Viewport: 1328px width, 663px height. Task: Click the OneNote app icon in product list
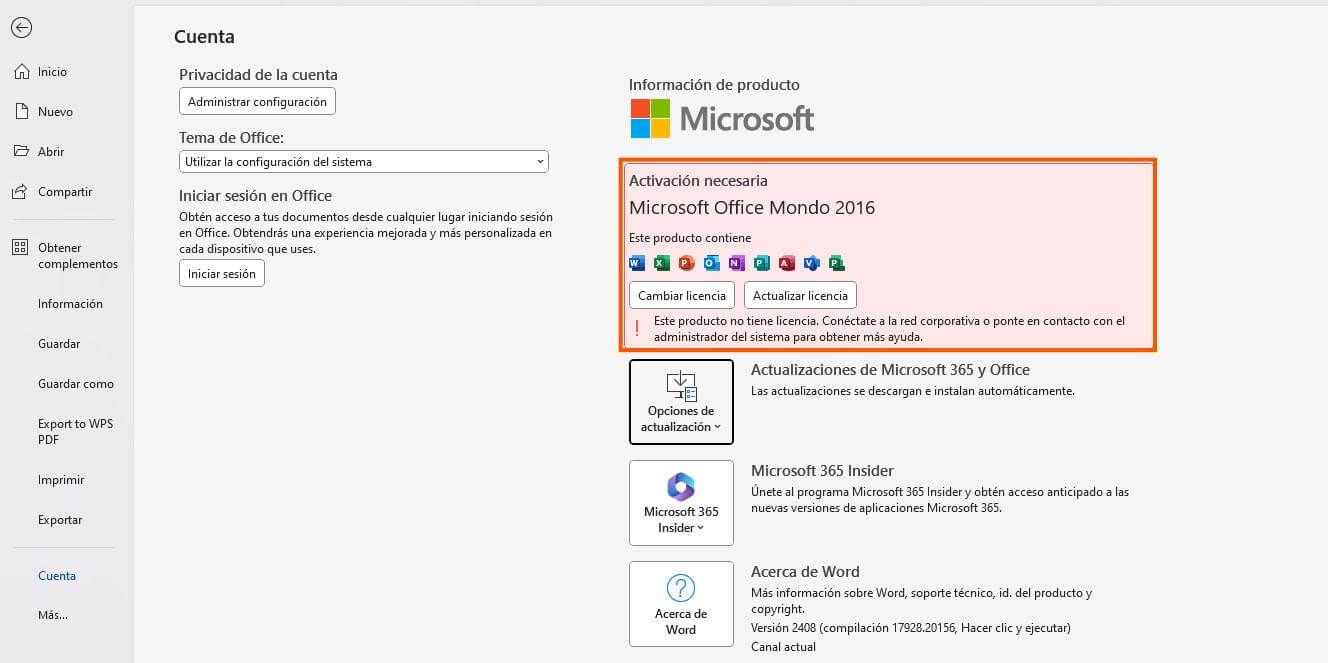click(737, 264)
